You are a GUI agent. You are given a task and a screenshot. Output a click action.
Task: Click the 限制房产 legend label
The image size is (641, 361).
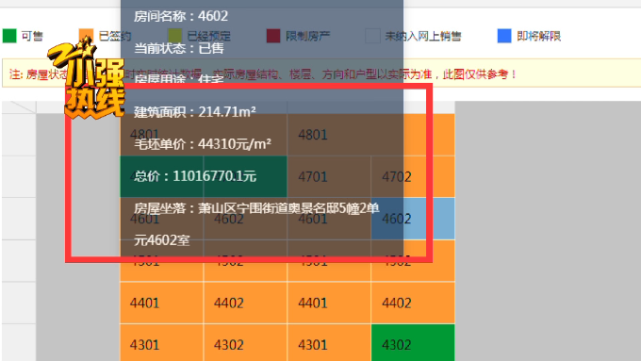pyautogui.click(x=308, y=36)
